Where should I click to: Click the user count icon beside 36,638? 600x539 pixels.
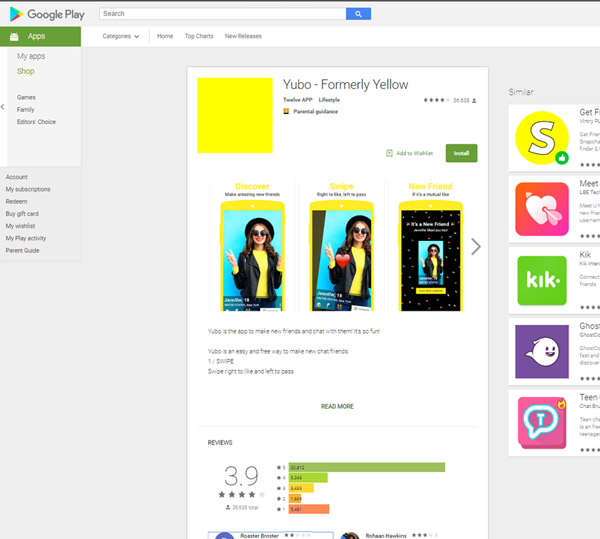[x=474, y=101]
